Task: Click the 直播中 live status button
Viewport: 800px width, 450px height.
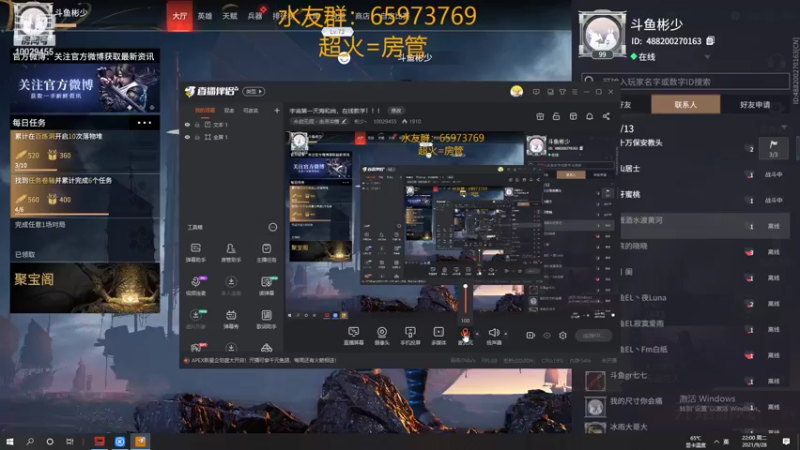Action: click(x=593, y=335)
